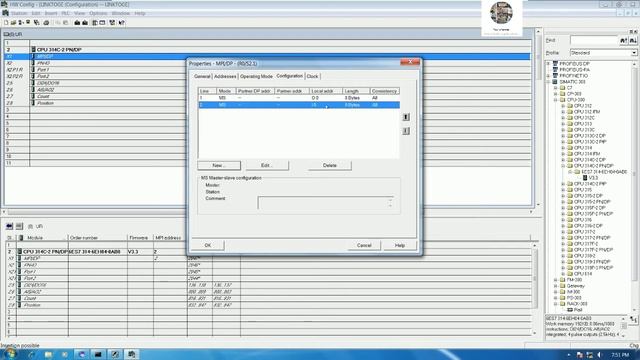This screenshot has width=640, height=360.
Task: Expand the FM-300 folder node
Action: pos(556,280)
